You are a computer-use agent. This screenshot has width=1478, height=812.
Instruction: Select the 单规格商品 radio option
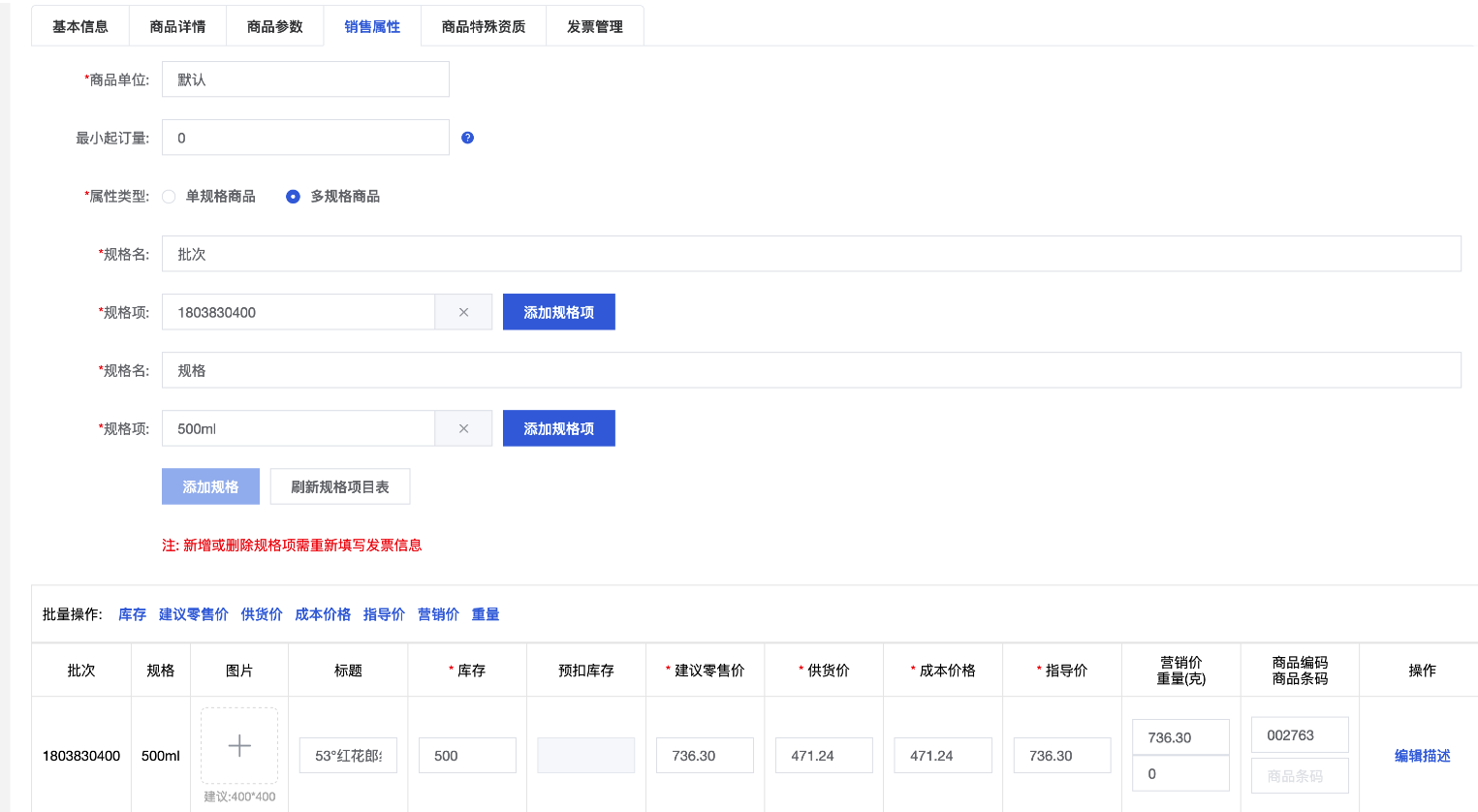[x=170, y=197]
